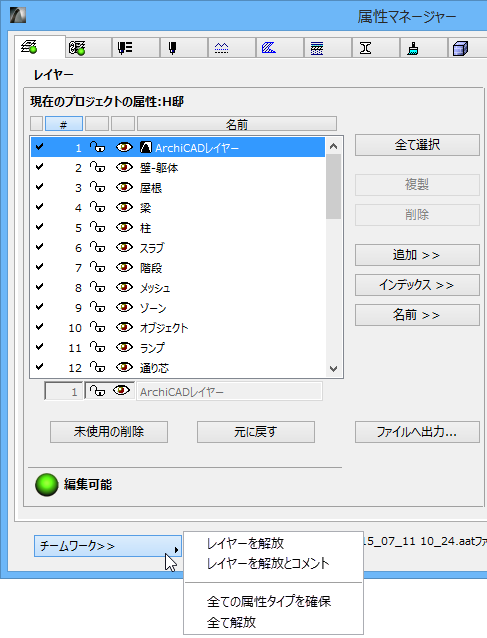Click the ArchiCAD icon in title bar
The height and width of the screenshot is (638, 487).
pos(18,15)
